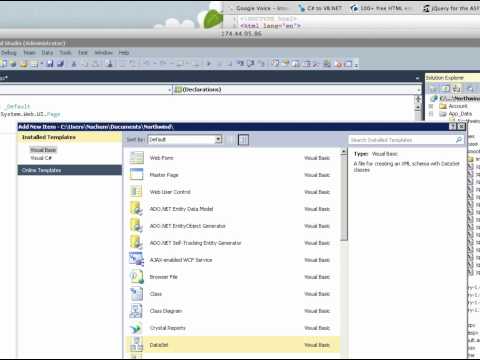480x360 pixels.
Task: Open the Help menu
Action: point(124,53)
